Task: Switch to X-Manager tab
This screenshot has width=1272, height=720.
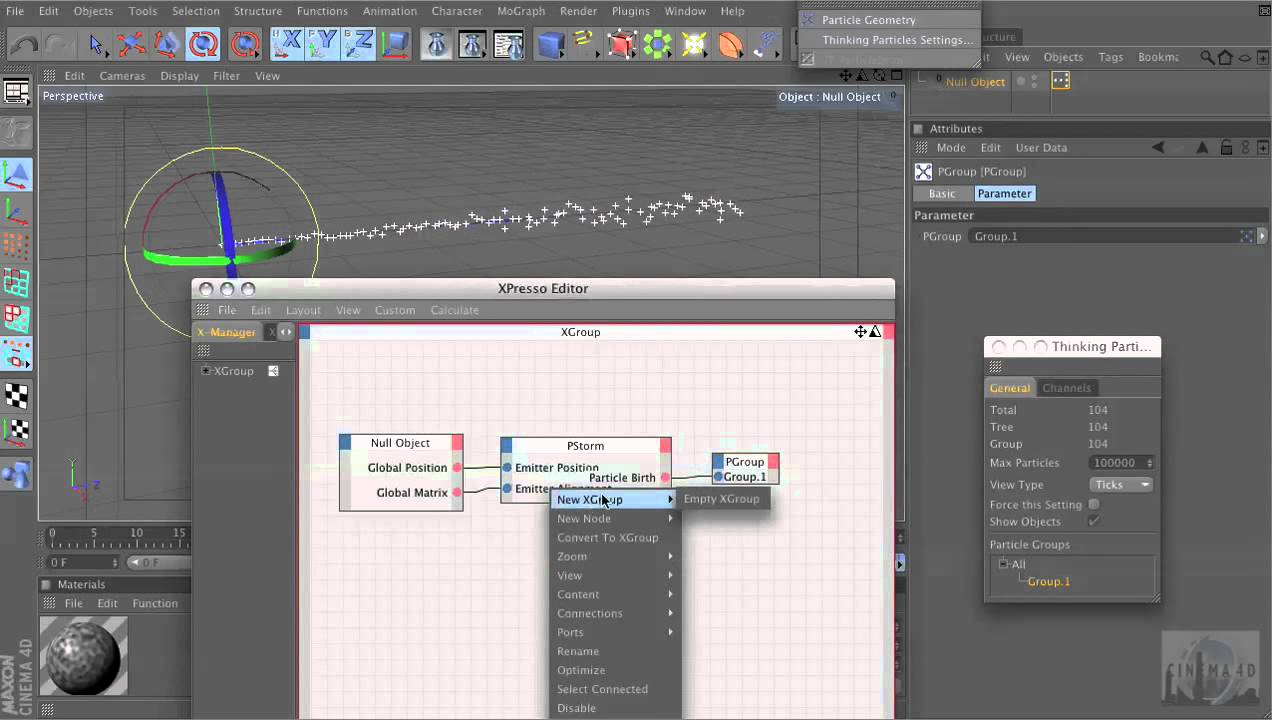Action: click(226, 332)
